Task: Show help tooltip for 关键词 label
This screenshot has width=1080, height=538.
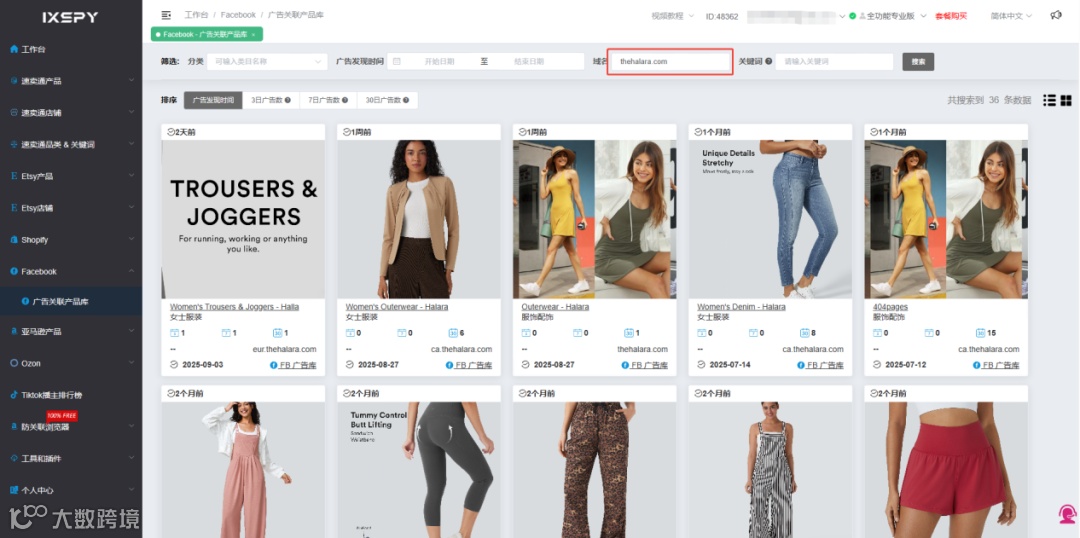Action: (769, 61)
